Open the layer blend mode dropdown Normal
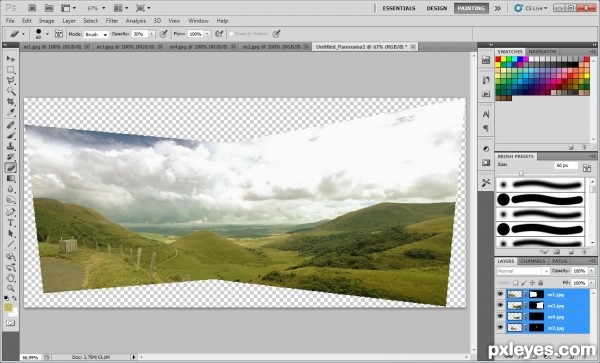This screenshot has width=600, height=363. point(523,271)
